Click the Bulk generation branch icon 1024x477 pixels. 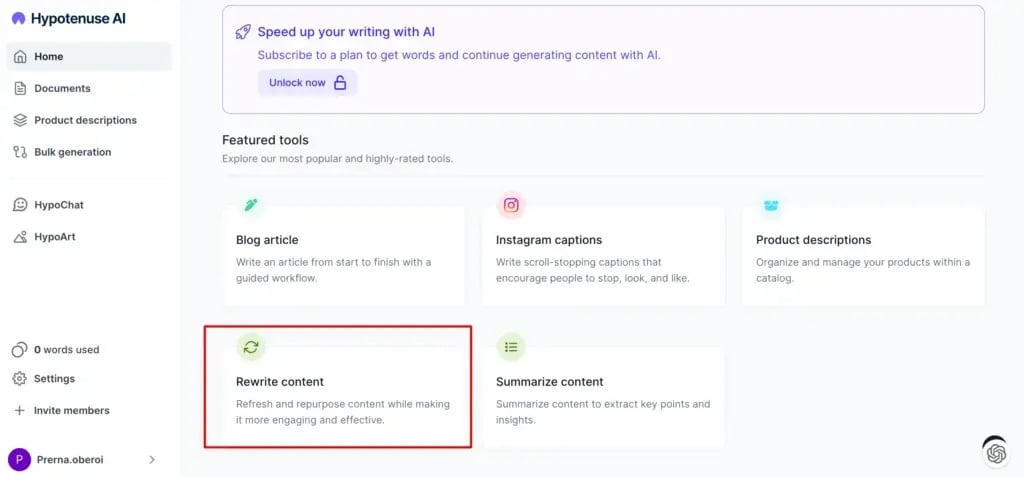pyautogui.click(x=20, y=152)
